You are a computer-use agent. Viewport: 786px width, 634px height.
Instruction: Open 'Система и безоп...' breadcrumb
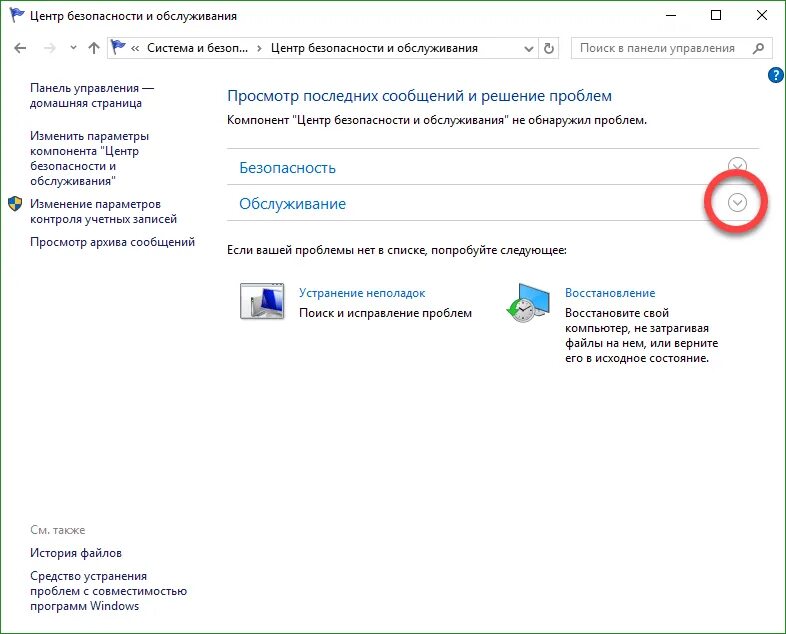click(198, 48)
